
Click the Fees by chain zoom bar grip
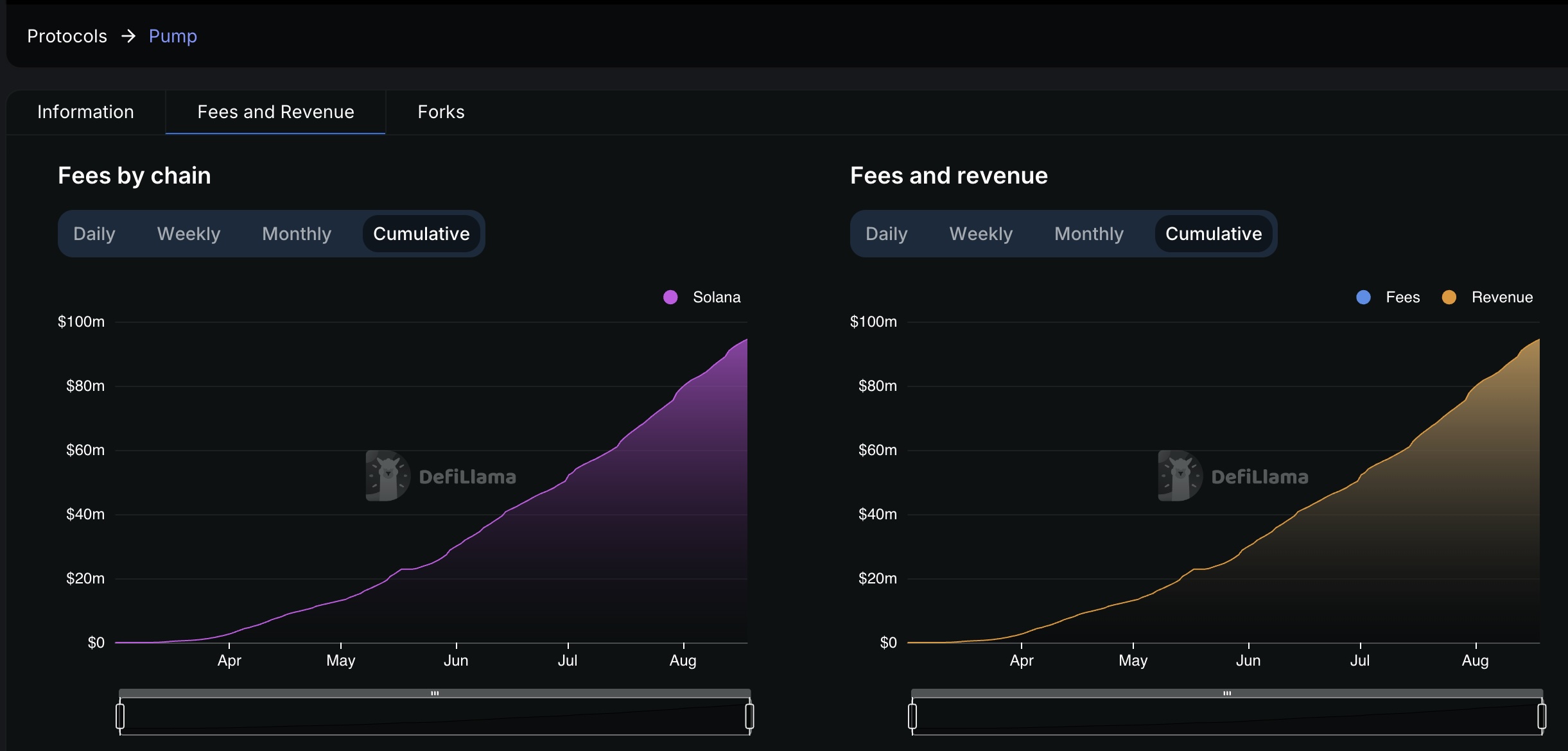pyautogui.click(x=435, y=693)
